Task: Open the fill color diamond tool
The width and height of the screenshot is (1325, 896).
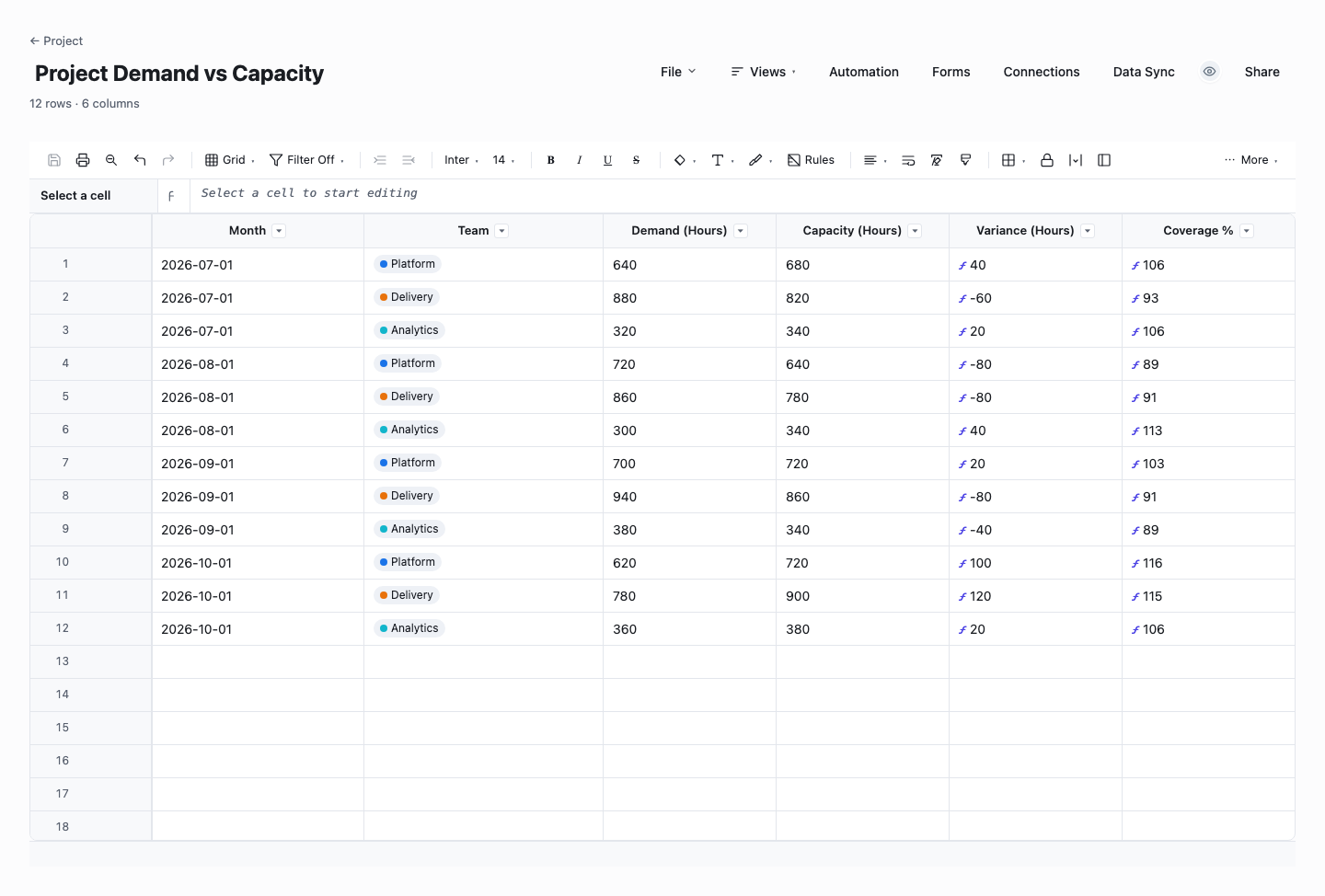Action: coord(685,160)
